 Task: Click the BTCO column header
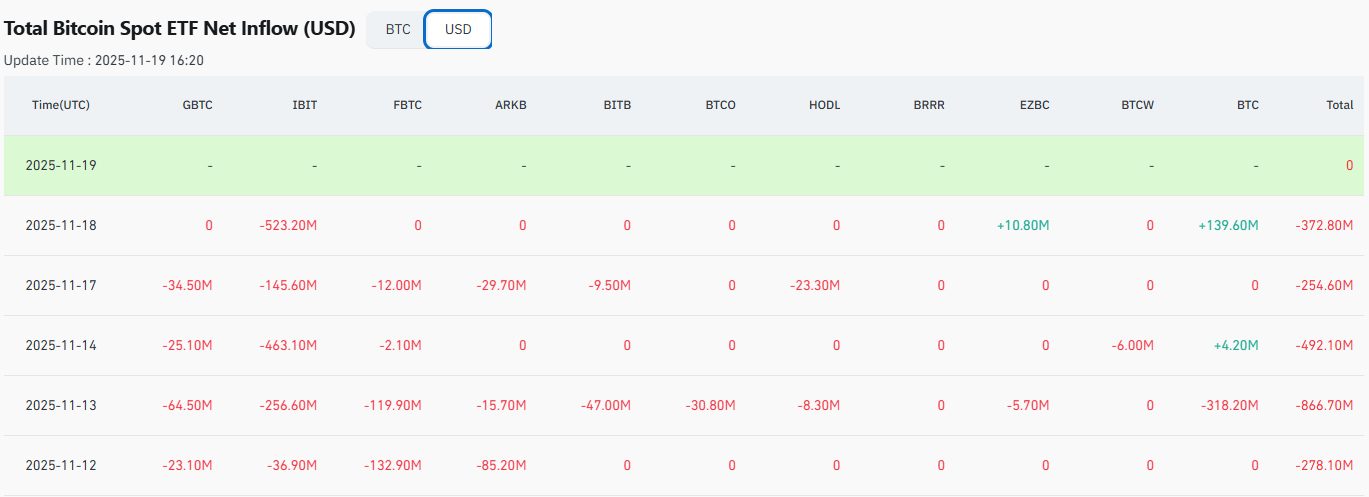(x=720, y=105)
